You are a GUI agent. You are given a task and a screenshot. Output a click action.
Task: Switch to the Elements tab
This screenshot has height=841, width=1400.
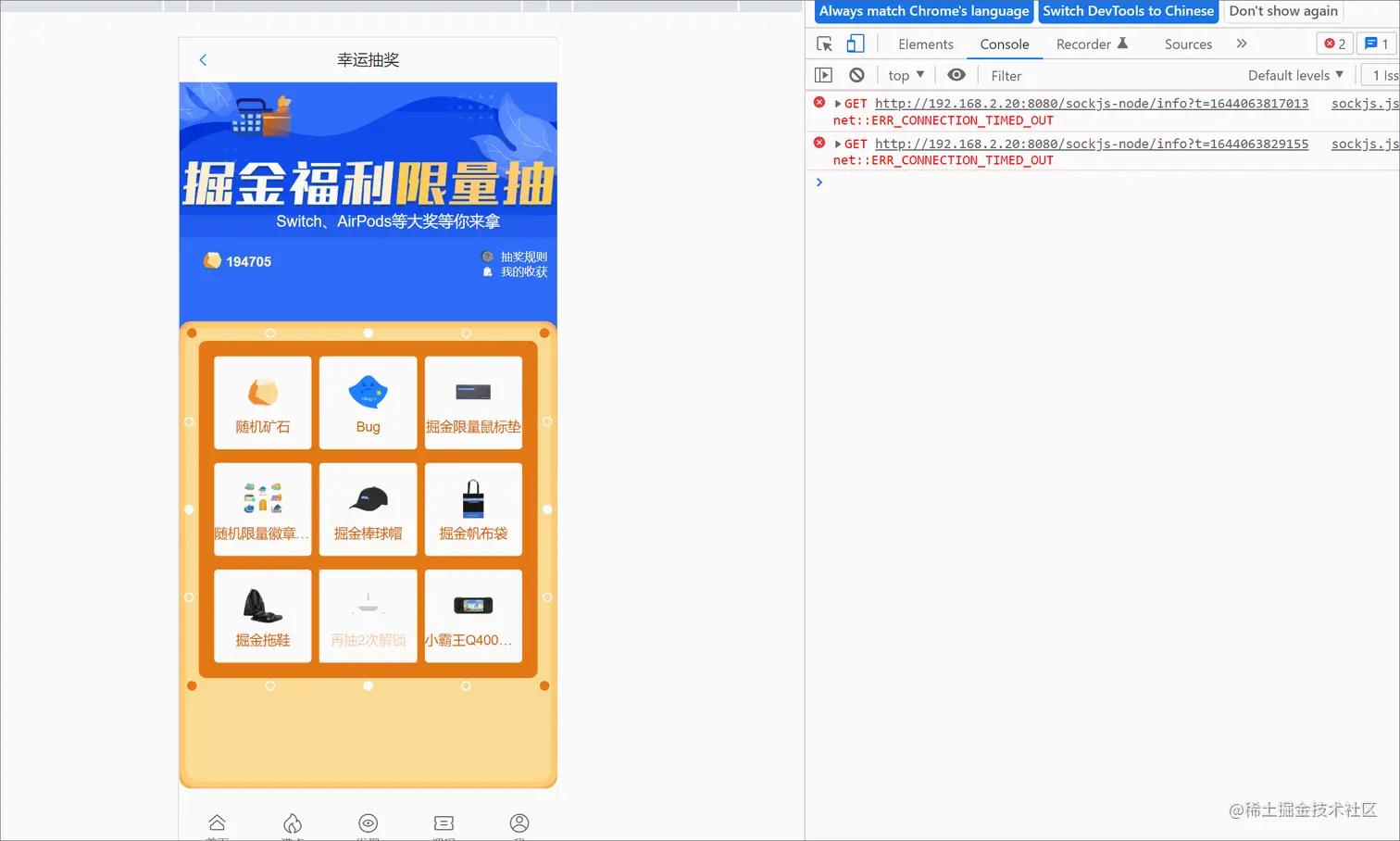pyautogui.click(x=925, y=44)
